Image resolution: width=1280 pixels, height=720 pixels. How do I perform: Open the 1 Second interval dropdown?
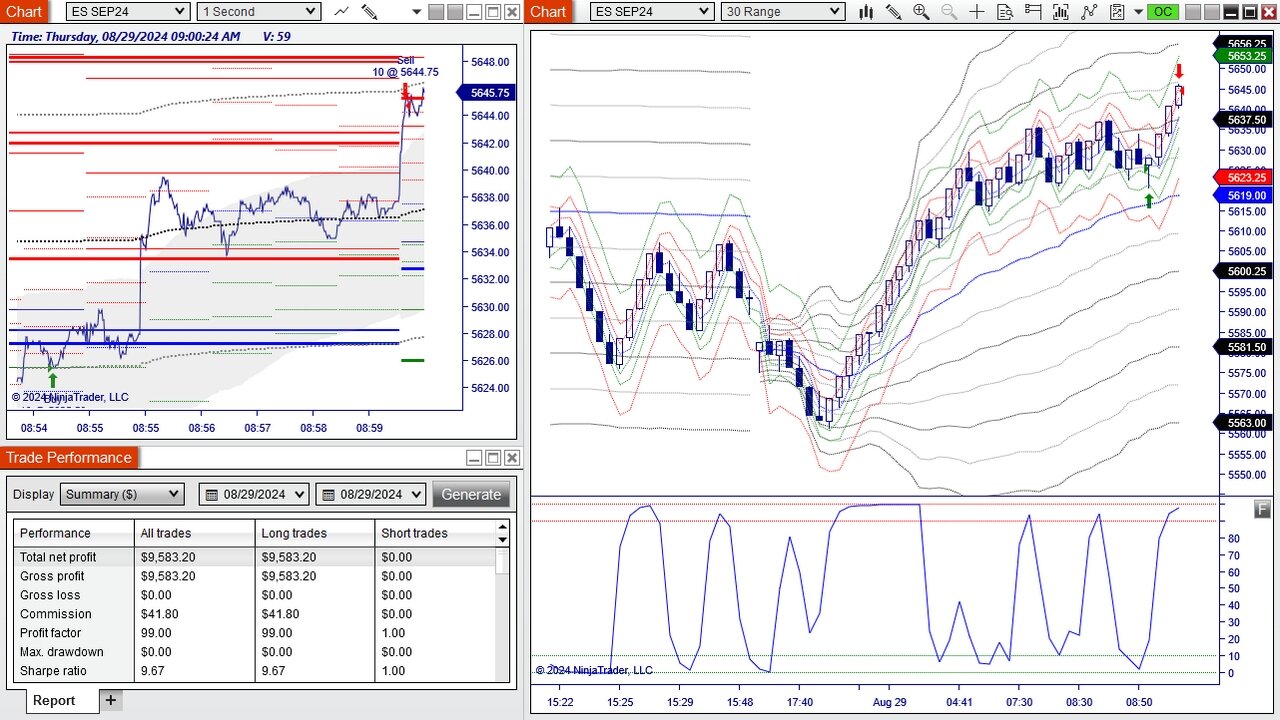(258, 12)
